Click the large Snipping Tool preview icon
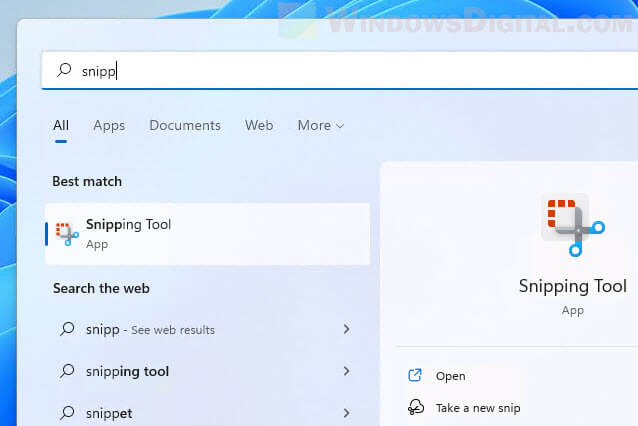The width and height of the screenshot is (638, 426). [x=573, y=226]
